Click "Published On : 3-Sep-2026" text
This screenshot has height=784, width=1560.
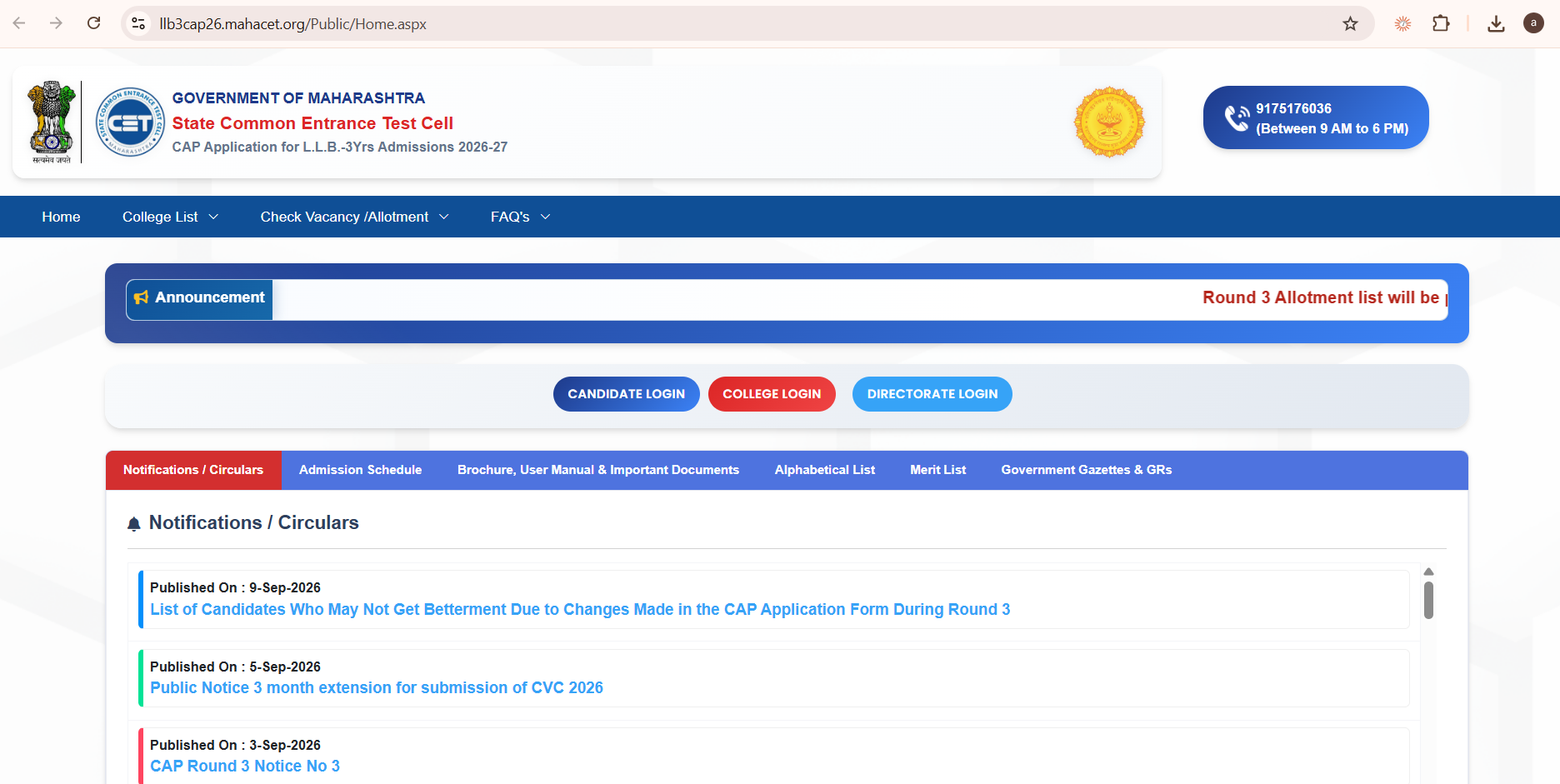(235, 745)
